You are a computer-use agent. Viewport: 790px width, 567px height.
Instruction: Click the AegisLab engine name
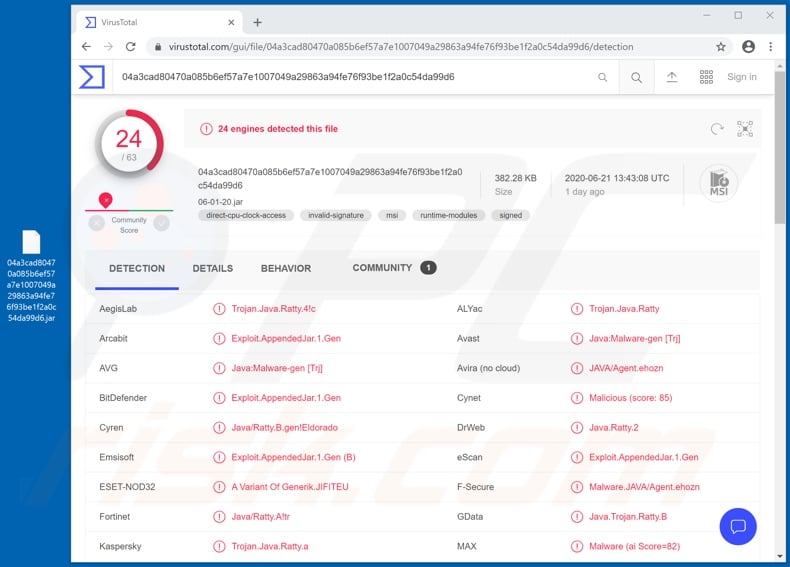tap(118, 309)
